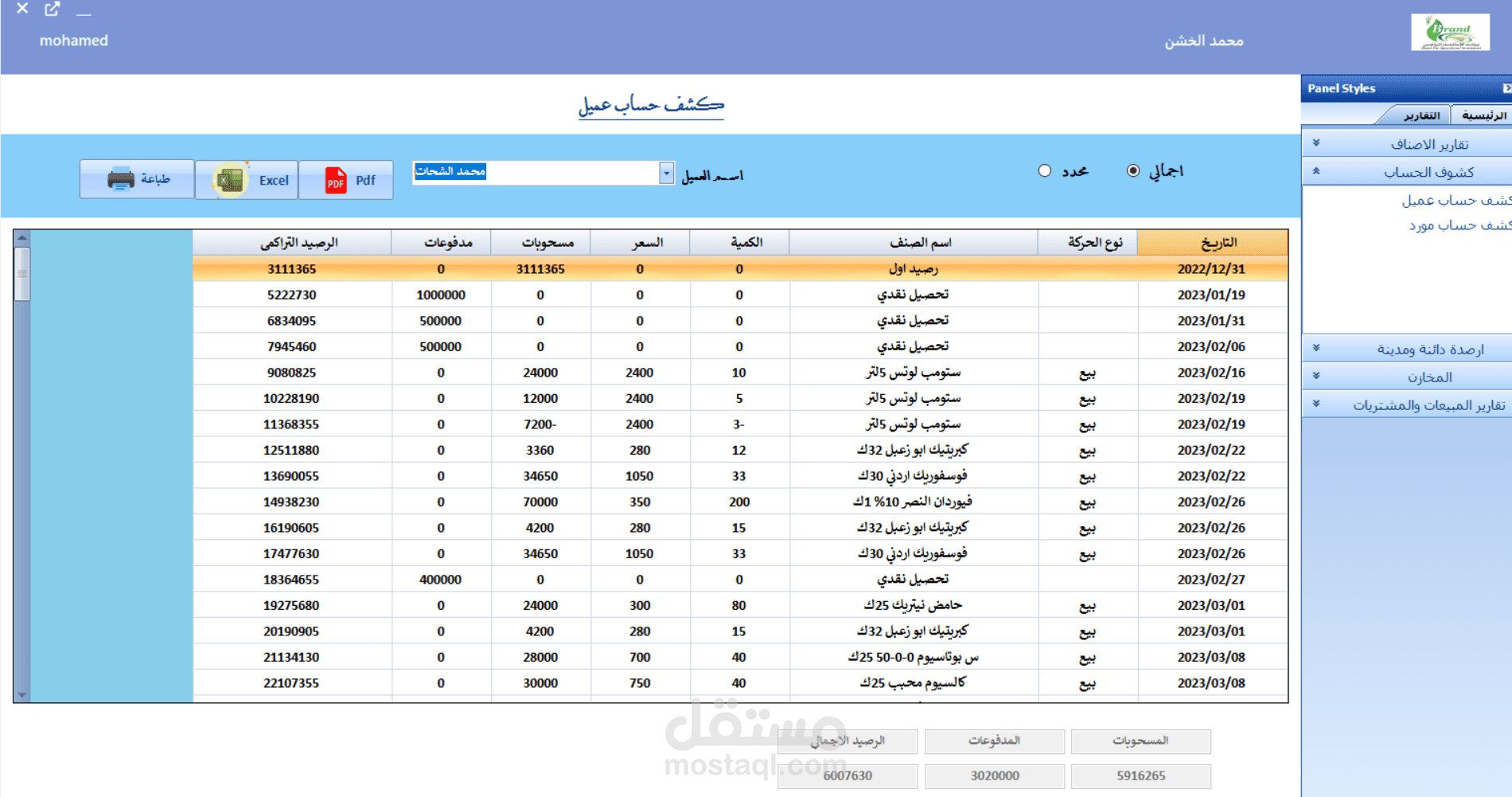Click the mohamed username label
1512x797 pixels.
point(74,41)
